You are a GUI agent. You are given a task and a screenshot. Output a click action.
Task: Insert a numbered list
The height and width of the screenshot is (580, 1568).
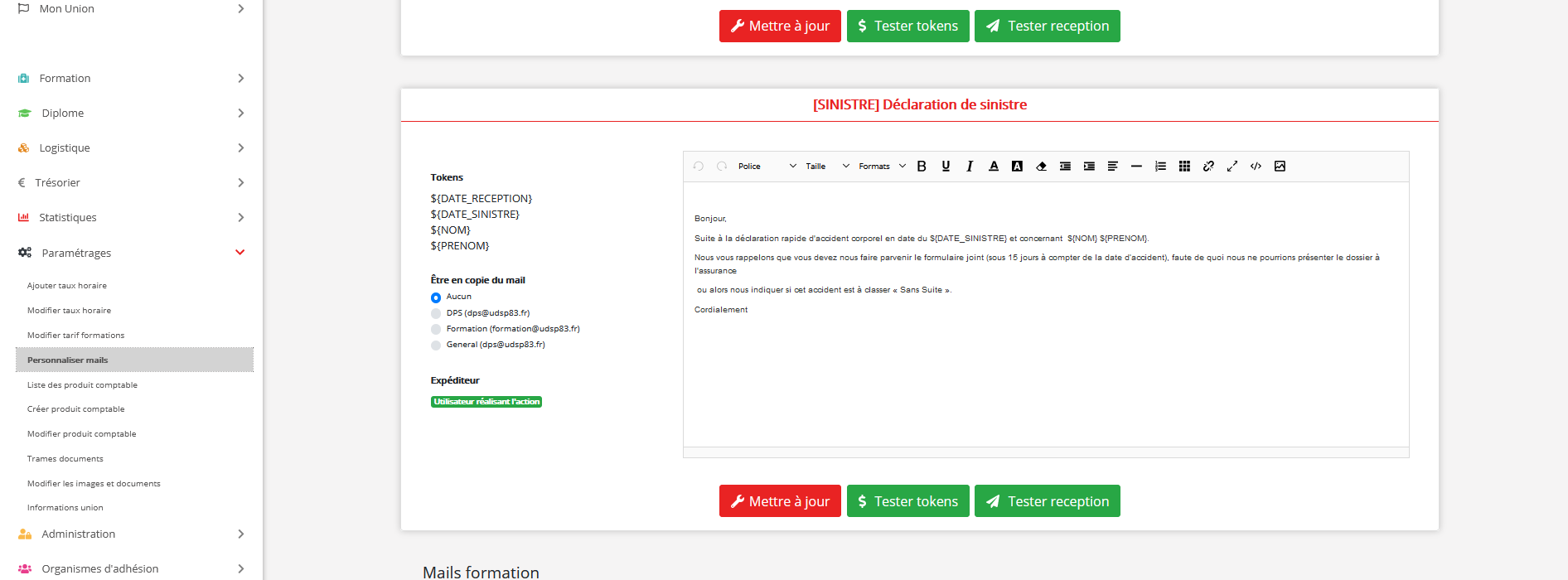(x=1160, y=167)
